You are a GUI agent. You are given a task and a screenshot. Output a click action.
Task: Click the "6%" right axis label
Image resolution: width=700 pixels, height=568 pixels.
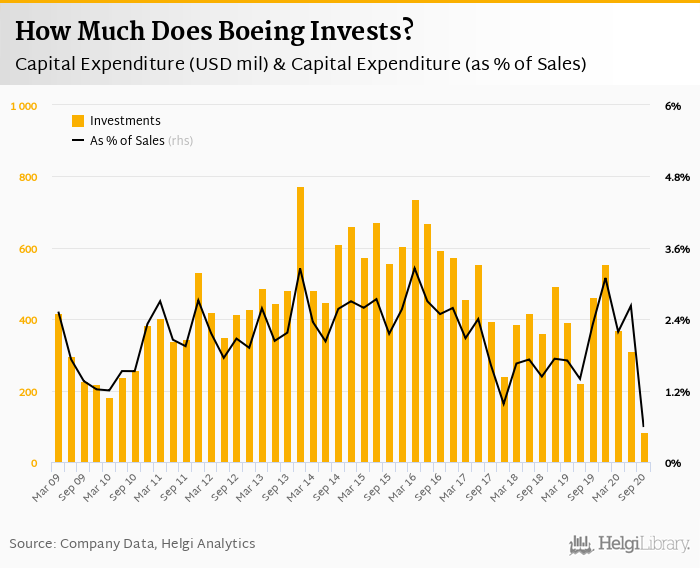(672, 106)
